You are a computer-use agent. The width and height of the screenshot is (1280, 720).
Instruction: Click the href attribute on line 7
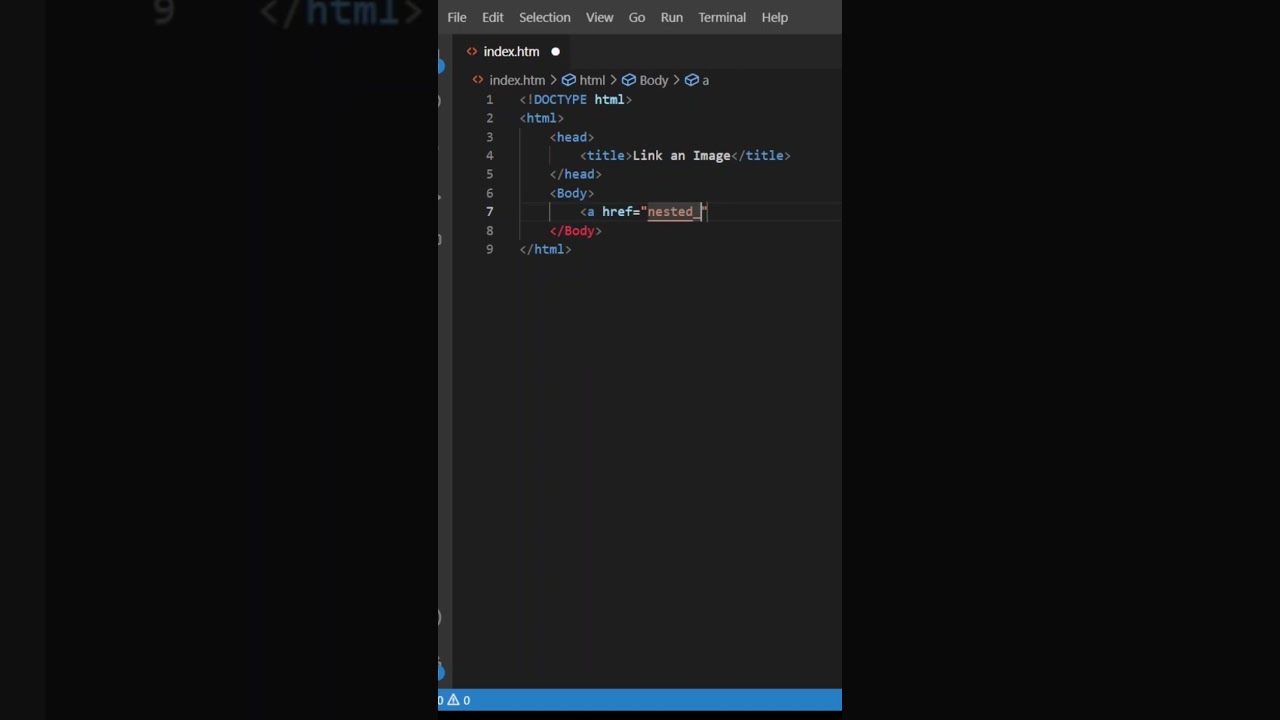[x=617, y=212]
